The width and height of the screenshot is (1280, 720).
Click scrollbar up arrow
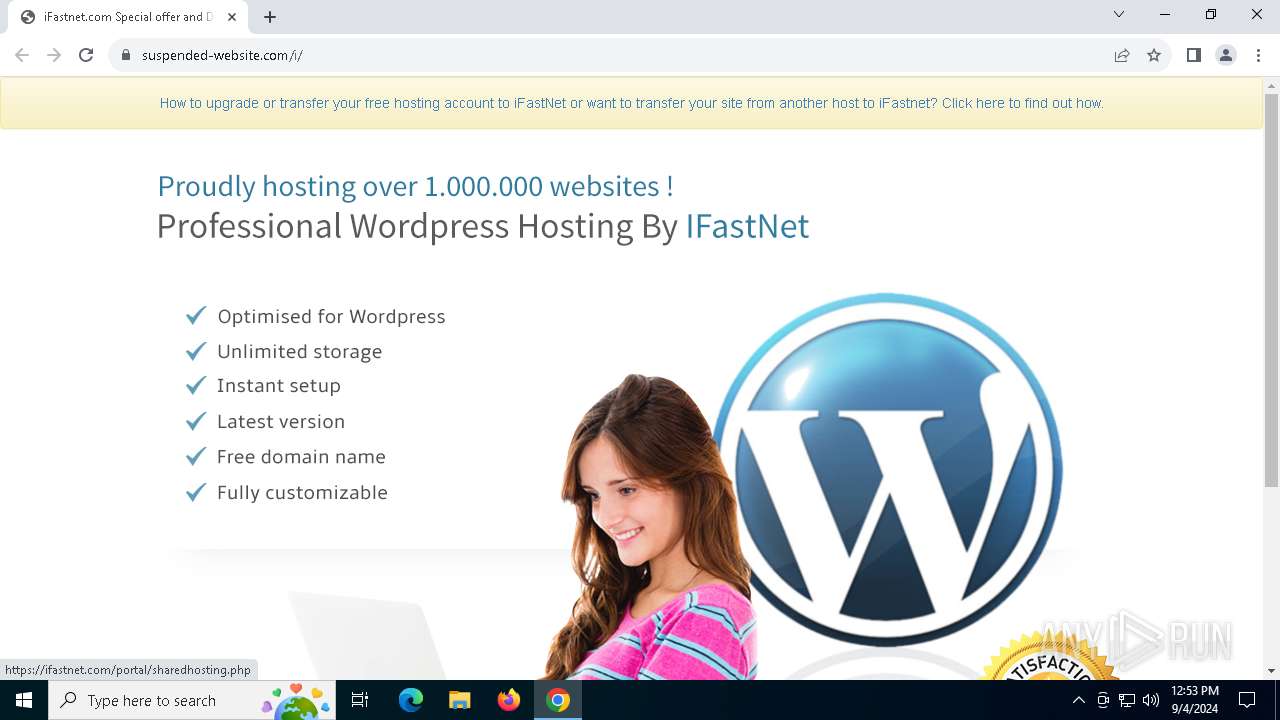pyautogui.click(x=1271, y=86)
